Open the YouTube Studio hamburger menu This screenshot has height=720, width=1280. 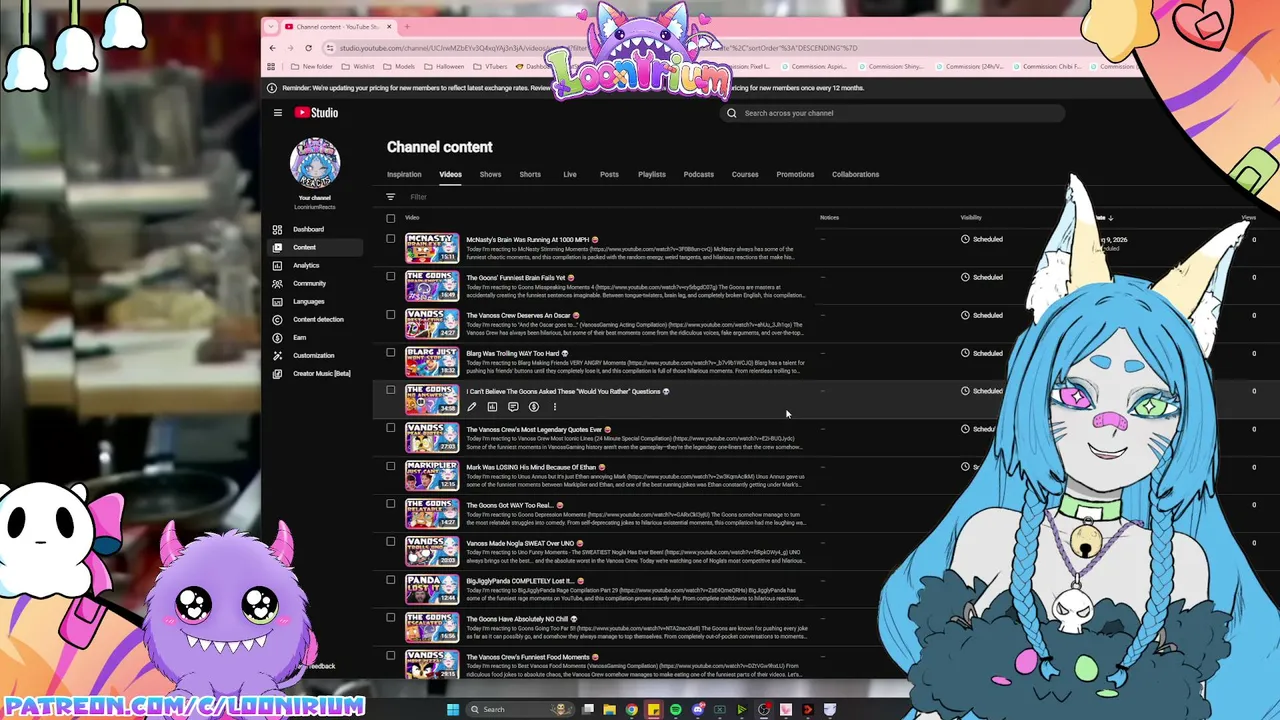tap(278, 113)
